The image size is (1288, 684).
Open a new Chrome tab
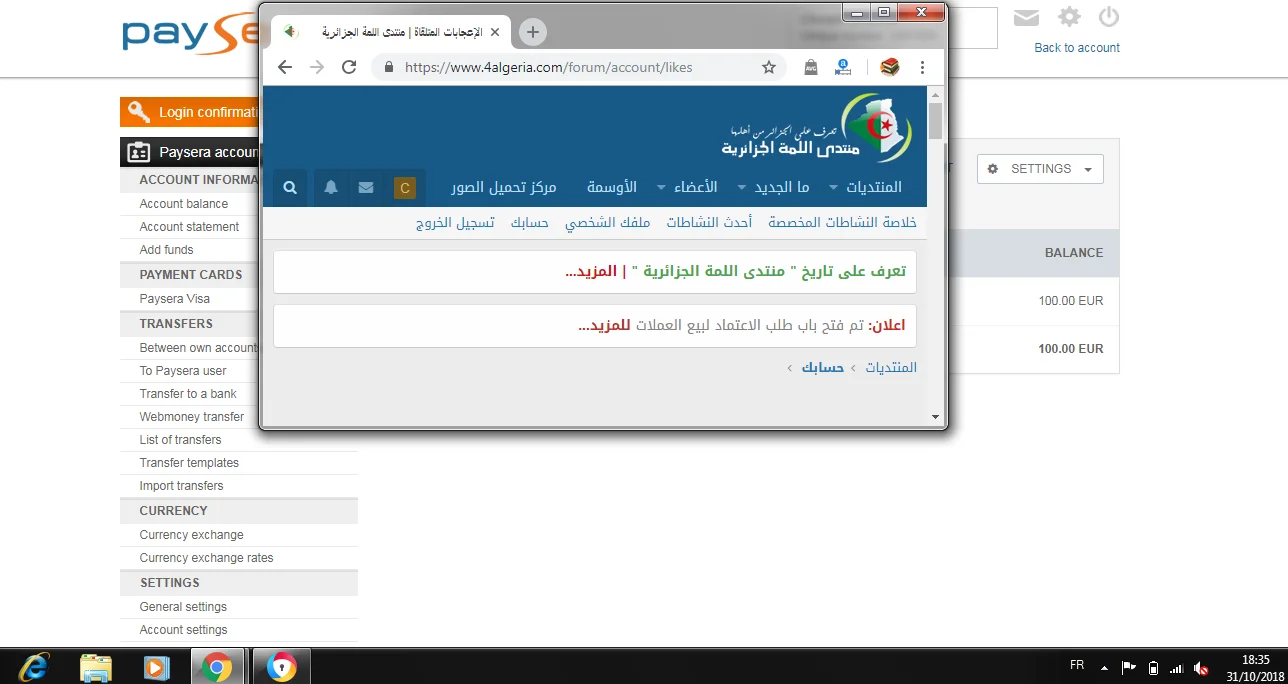(x=533, y=32)
